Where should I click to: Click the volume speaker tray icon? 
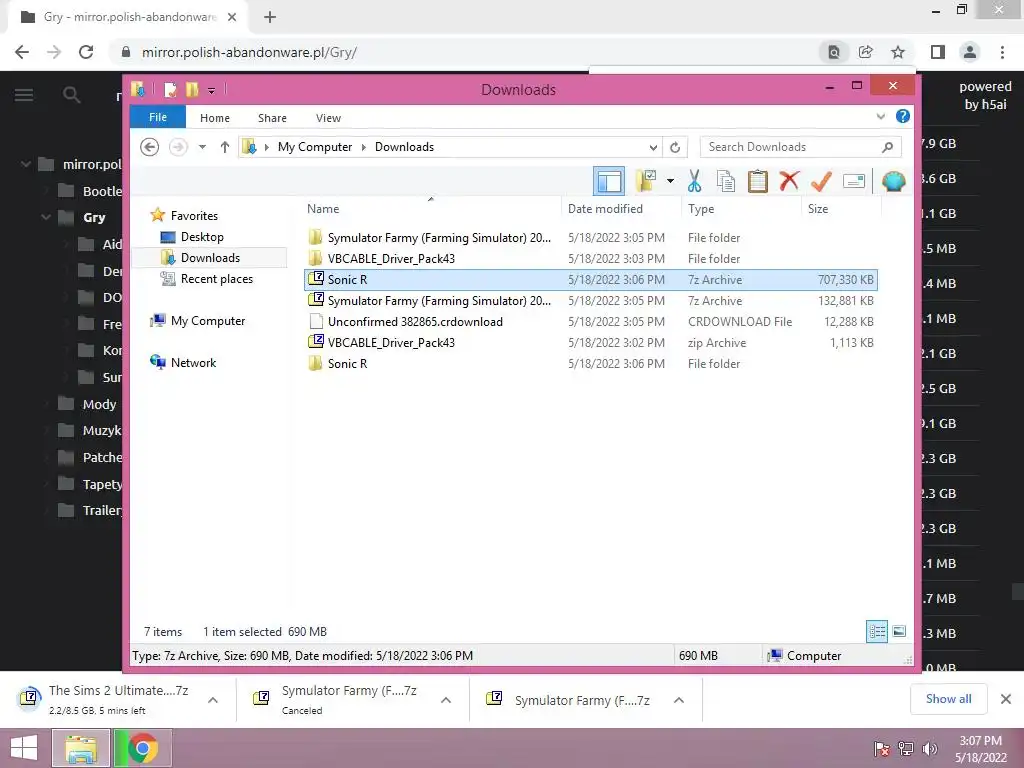pyautogui.click(x=930, y=748)
